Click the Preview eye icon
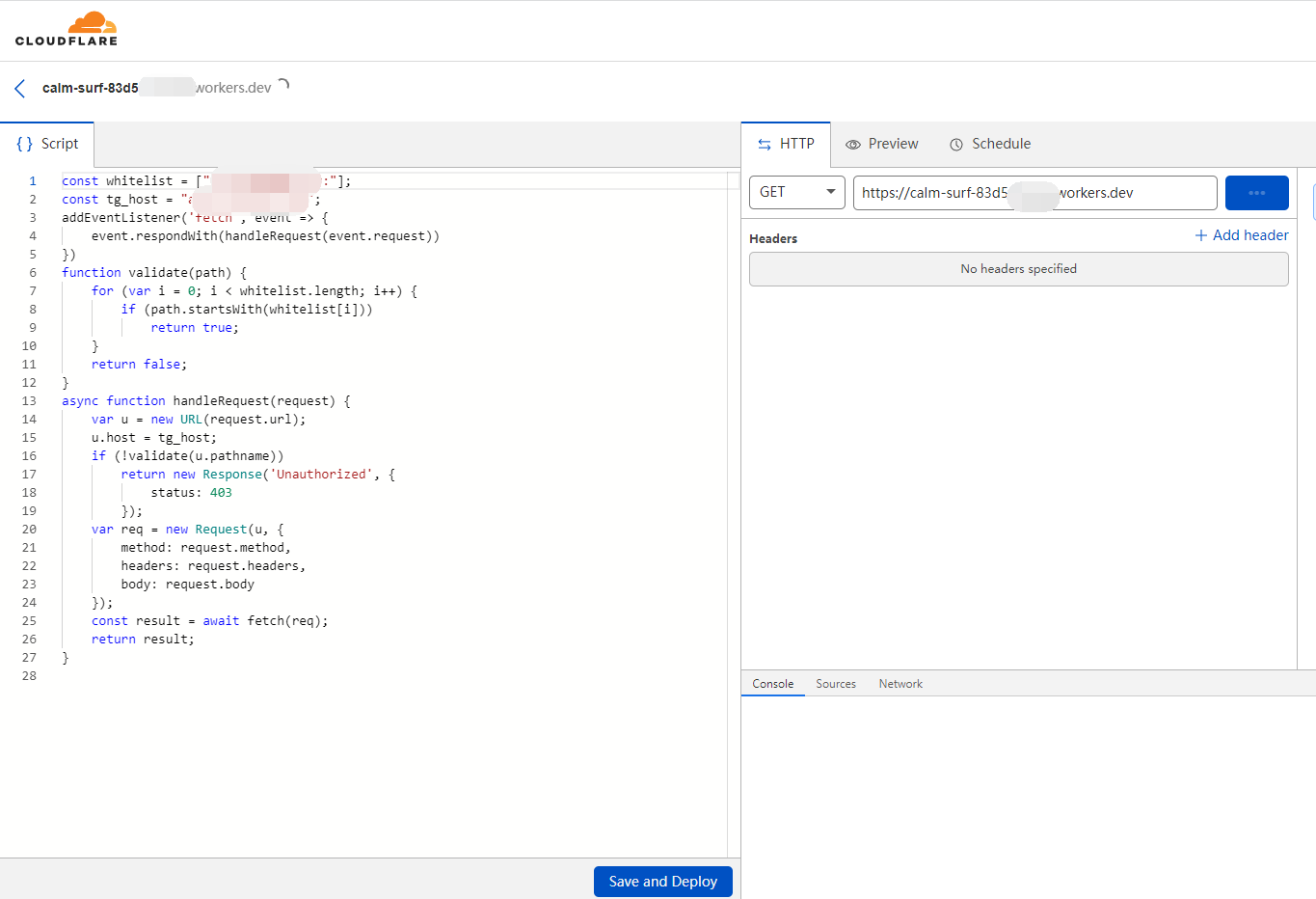1316x899 pixels. click(x=853, y=145)
